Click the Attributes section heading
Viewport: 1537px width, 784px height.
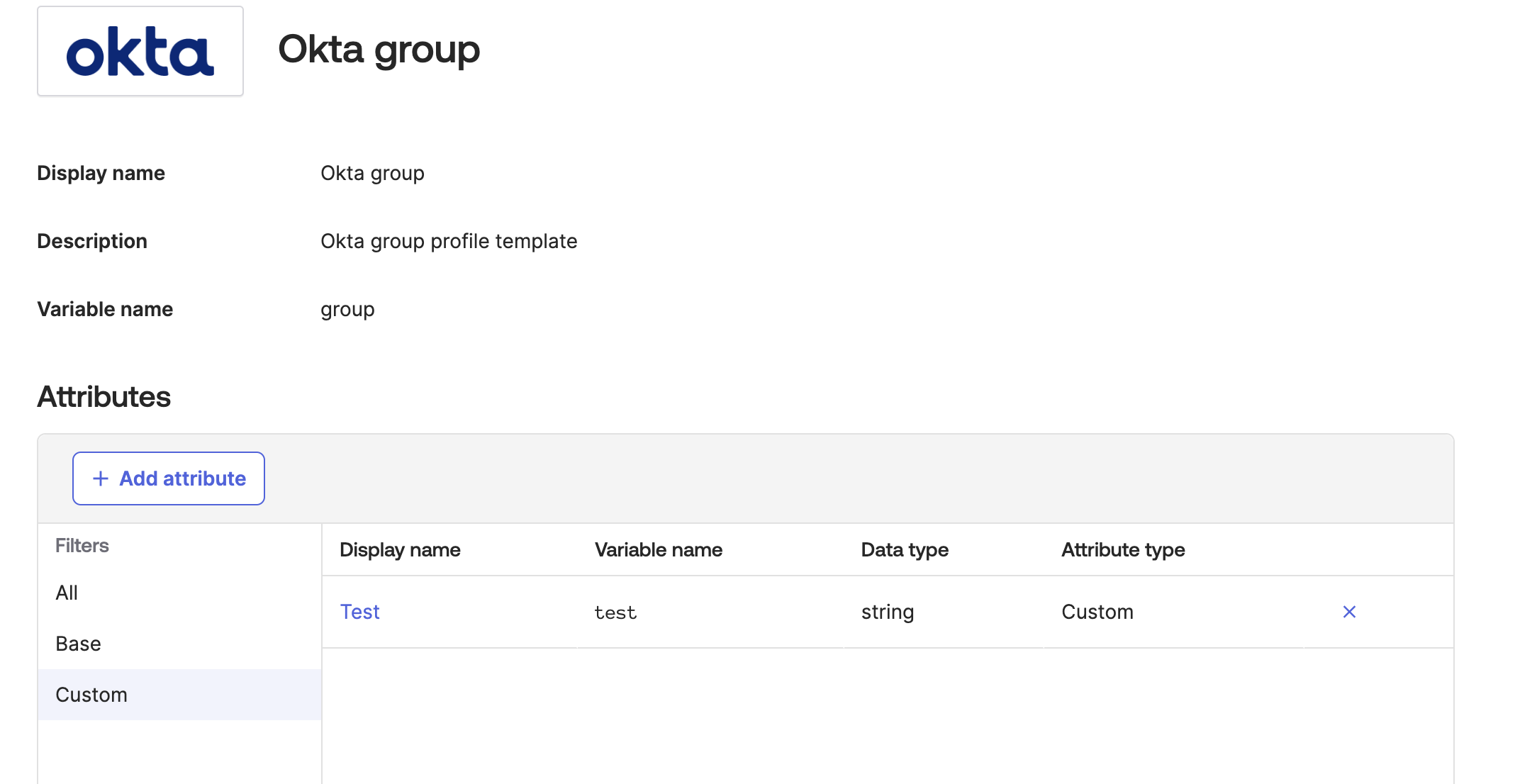(x=104, y=397)
